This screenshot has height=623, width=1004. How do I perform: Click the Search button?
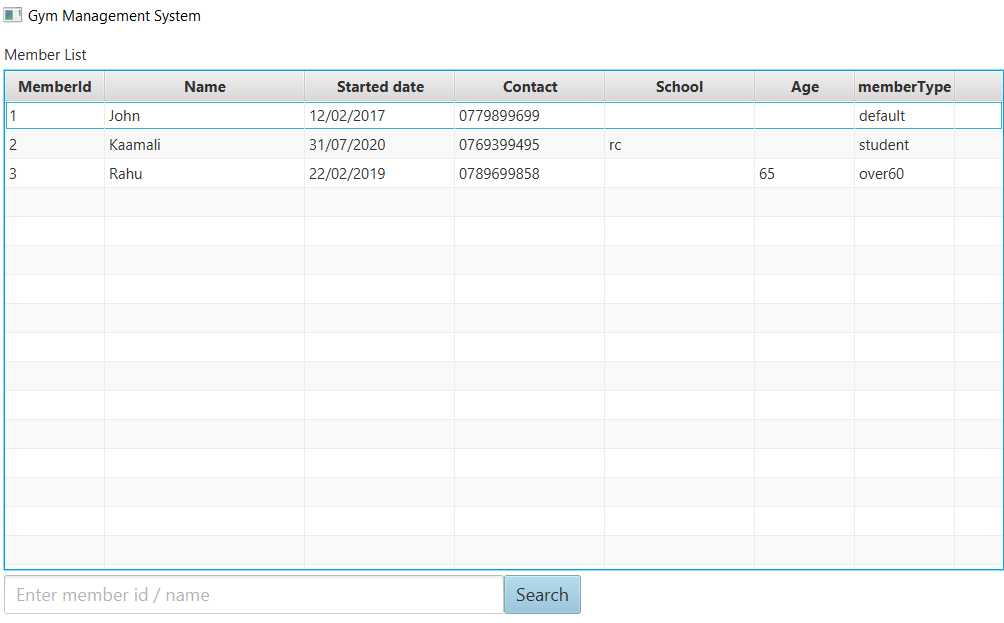542,595
